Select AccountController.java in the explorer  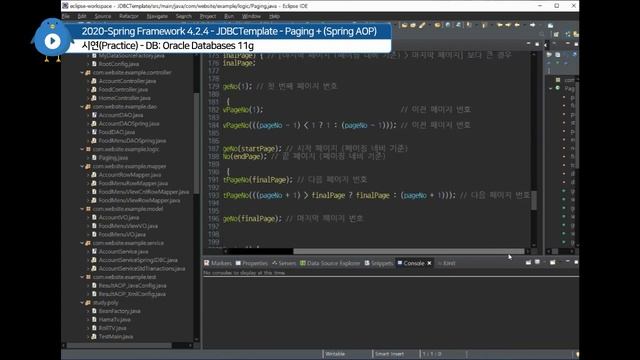[x=127, y=81]
